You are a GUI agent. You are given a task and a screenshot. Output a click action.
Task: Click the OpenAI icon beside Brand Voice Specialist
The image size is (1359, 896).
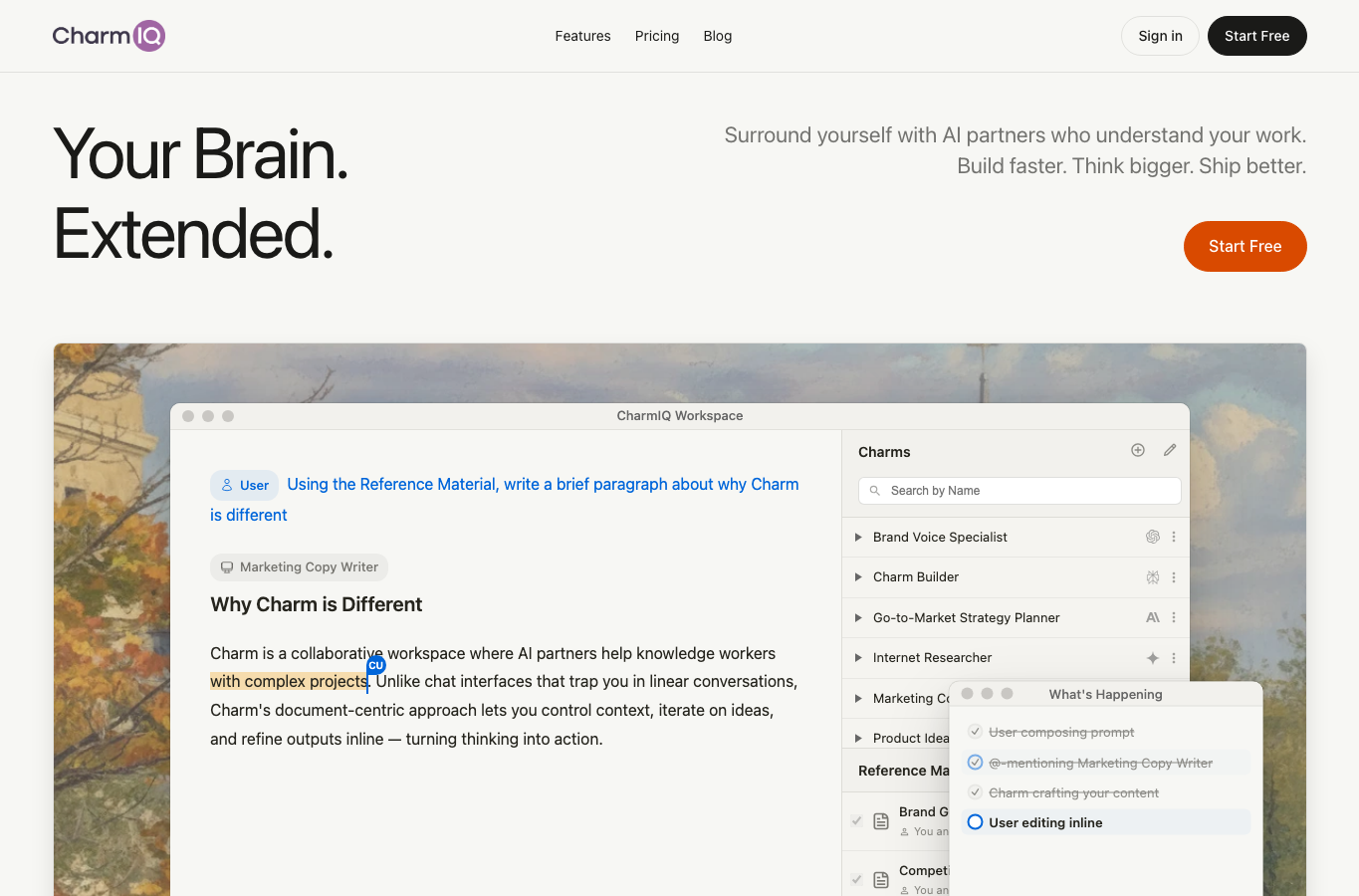pos(1153,537)
